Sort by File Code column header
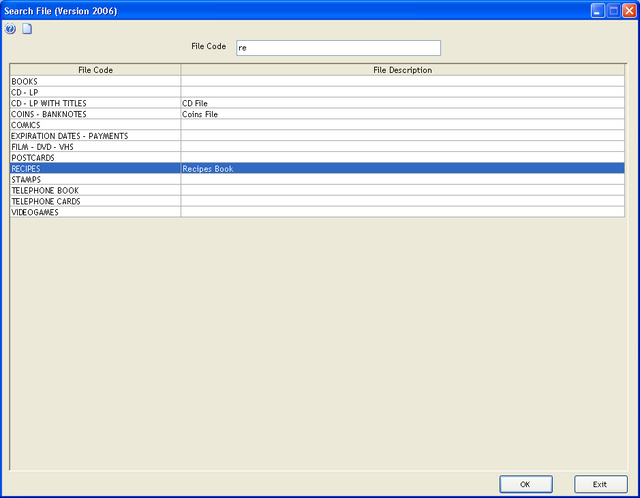Image resolution: width=640 pixels, height=498 pixels. [x=95, y=70]
